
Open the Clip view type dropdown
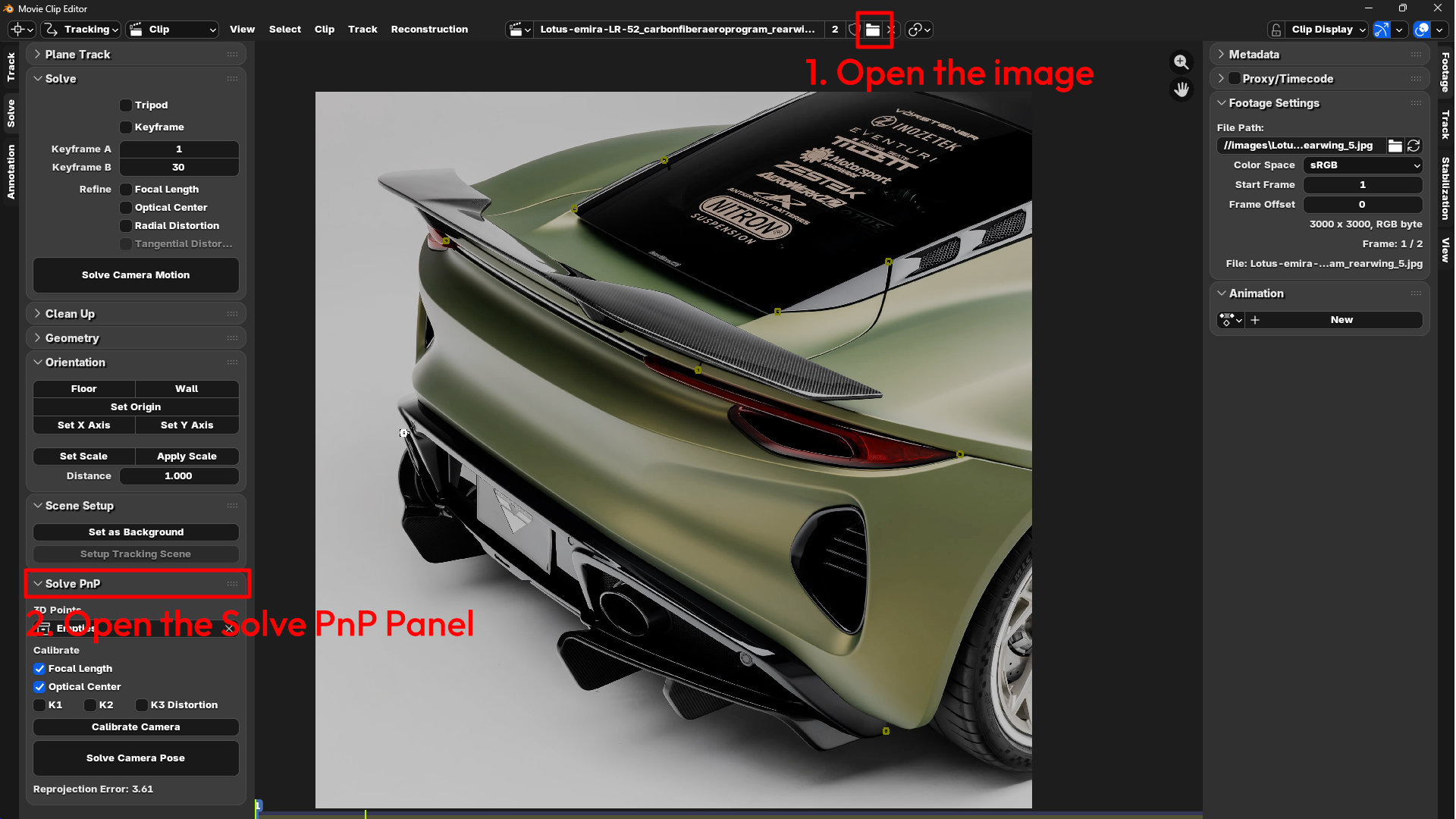(x=172, y=30)
